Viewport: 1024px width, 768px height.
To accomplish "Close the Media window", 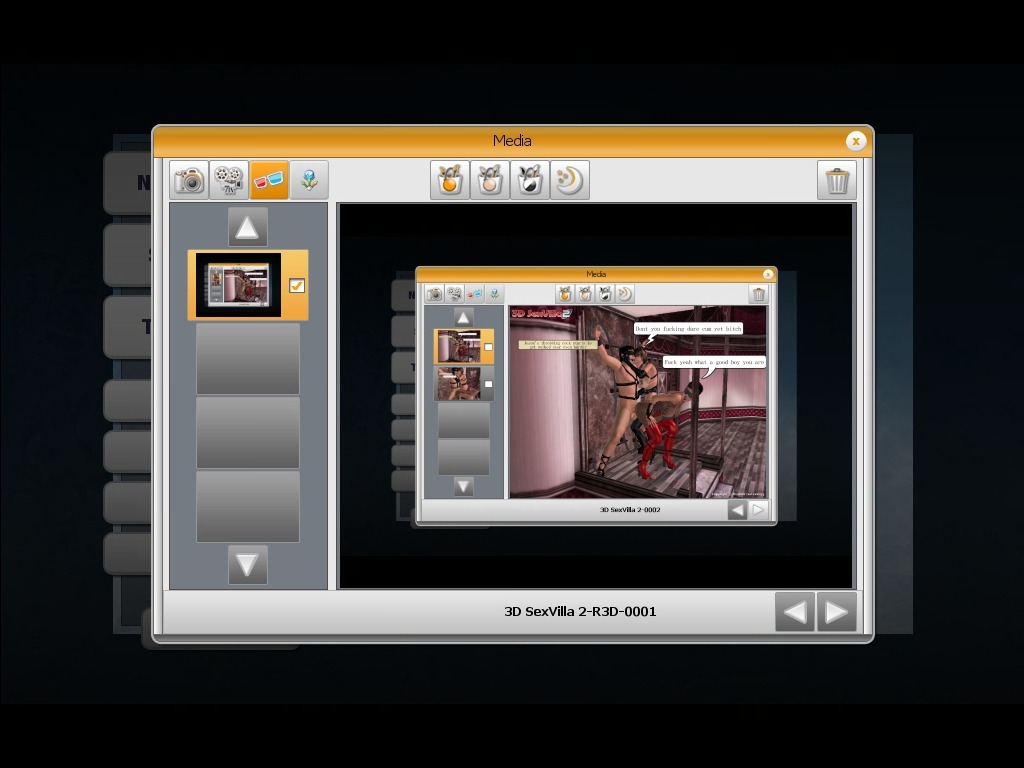I will [x=856, y=141].
